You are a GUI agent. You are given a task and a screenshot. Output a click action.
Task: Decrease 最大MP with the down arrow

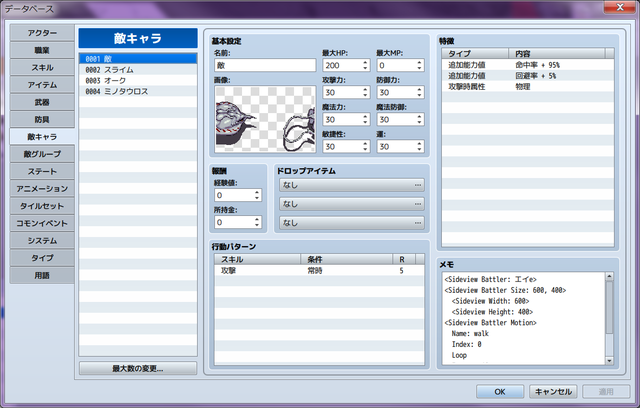pos(419,68)
